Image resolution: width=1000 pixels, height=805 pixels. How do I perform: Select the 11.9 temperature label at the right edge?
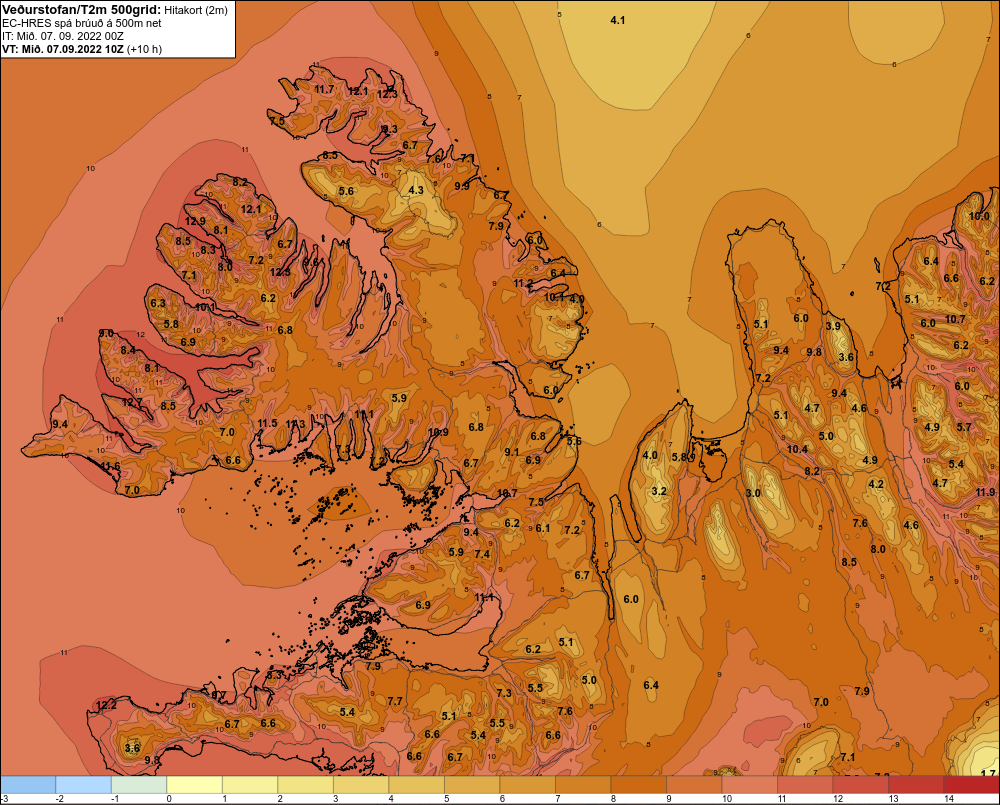(985, 492)
